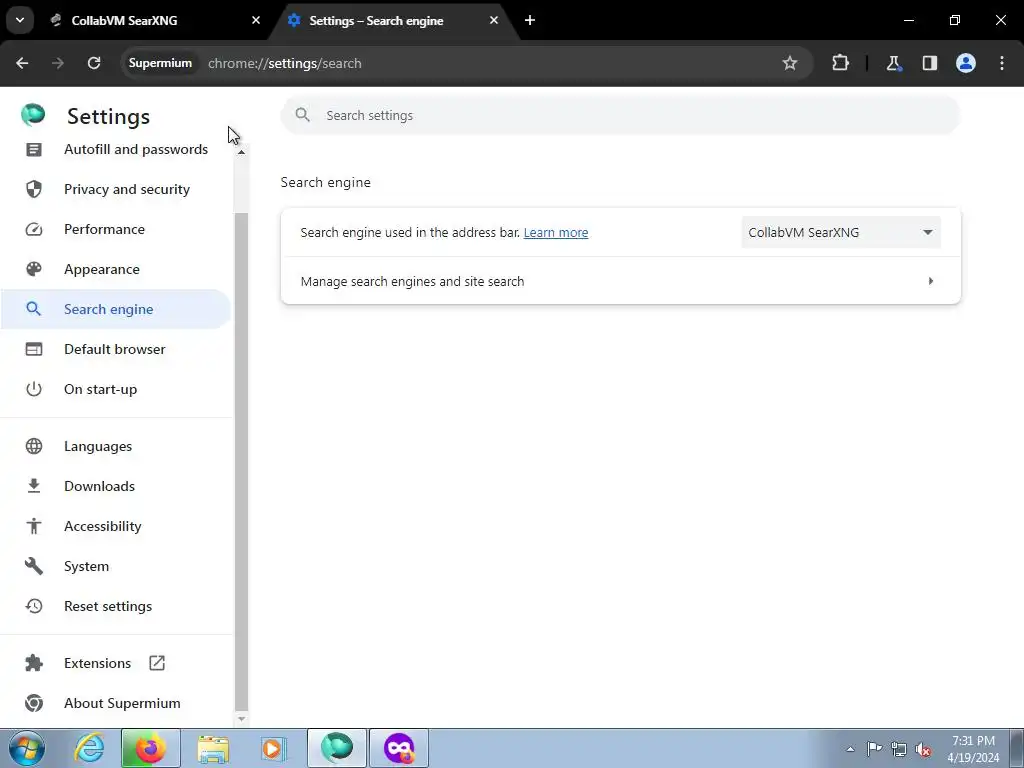This screenshot has width=1024, height=768.
Task: Open Default browser settings
Action: pyautogui.click(x=116, y=349)
